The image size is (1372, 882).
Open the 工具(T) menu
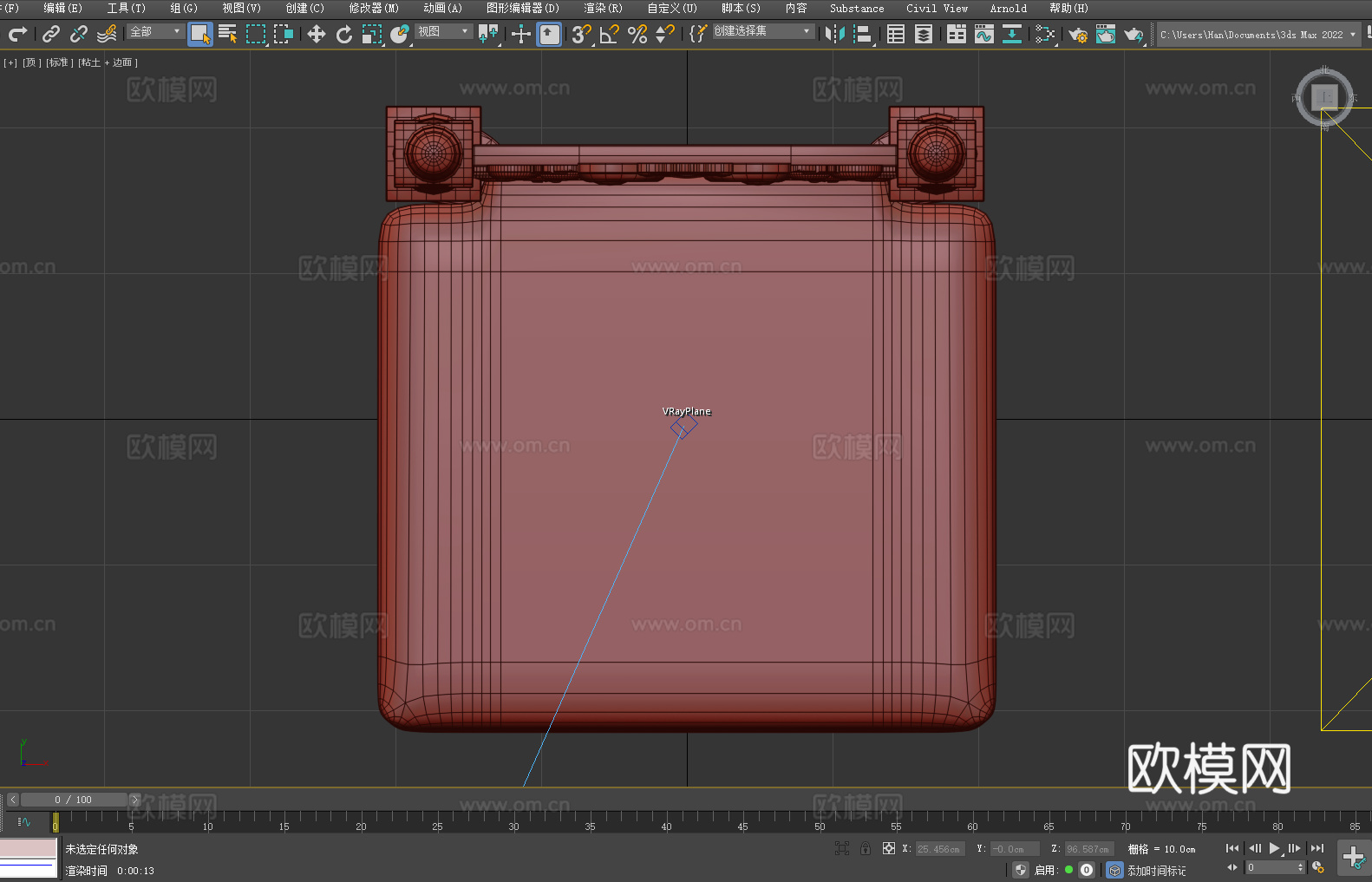tap(126, 8)
